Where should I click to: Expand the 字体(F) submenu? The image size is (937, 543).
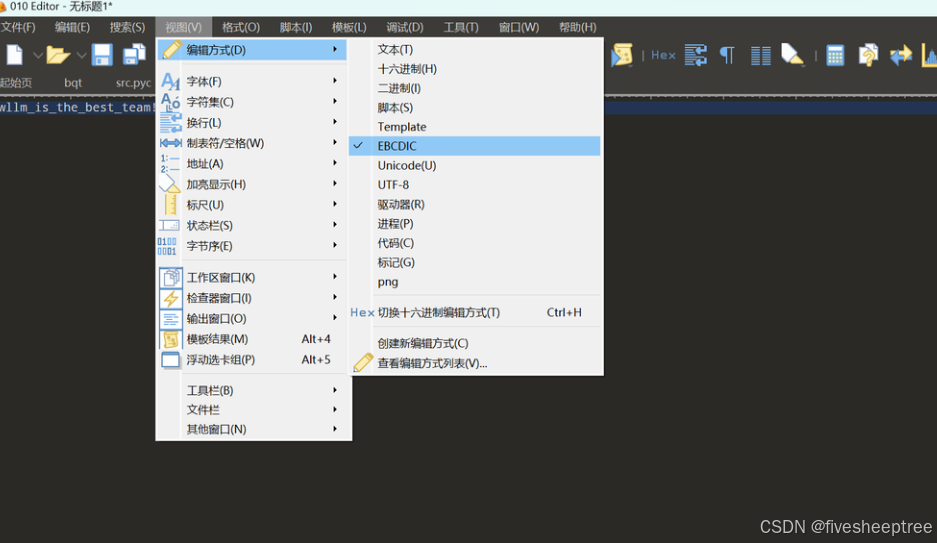click(253, 81)
